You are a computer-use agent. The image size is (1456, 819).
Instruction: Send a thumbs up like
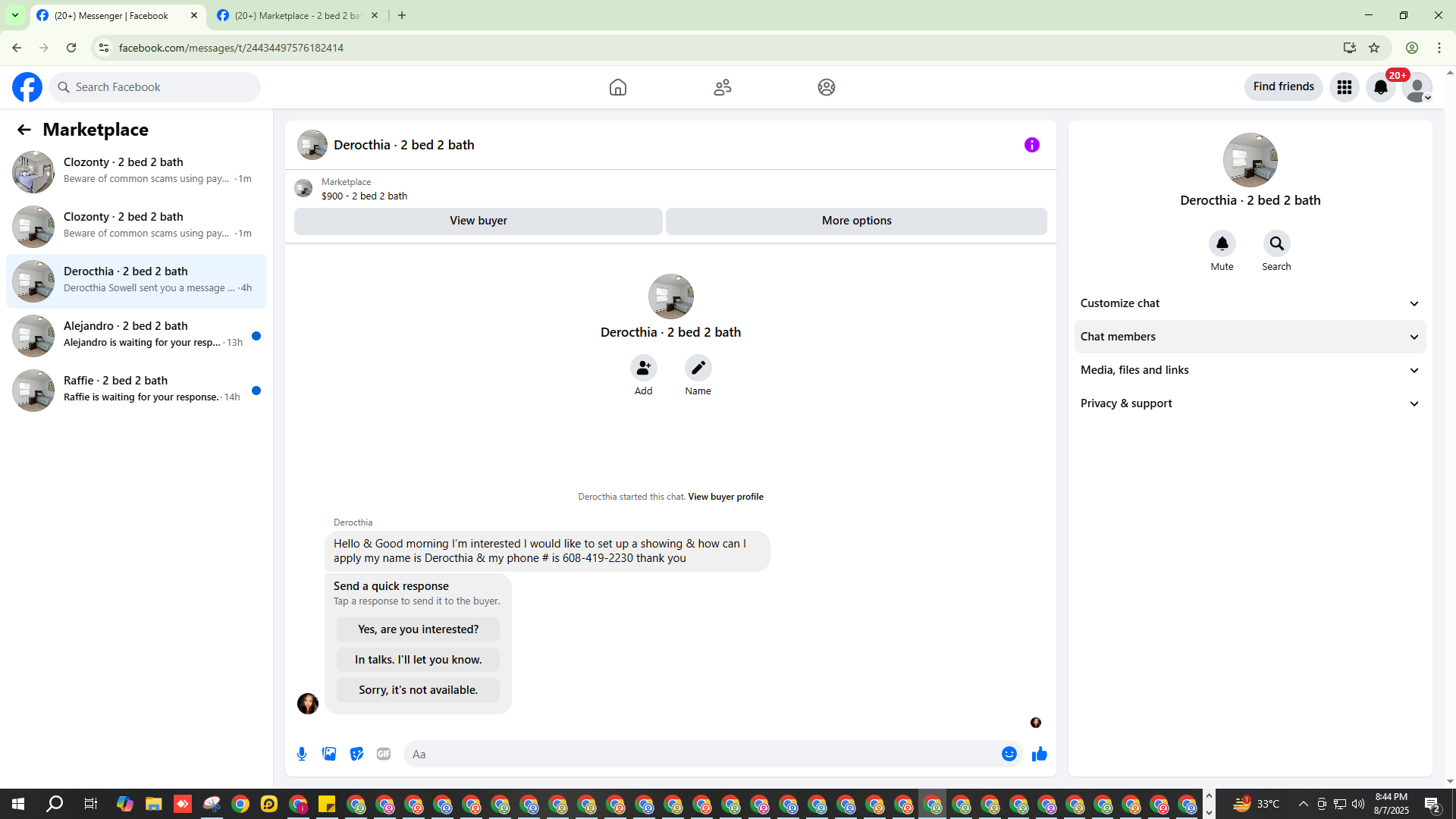click(1040, 754)
